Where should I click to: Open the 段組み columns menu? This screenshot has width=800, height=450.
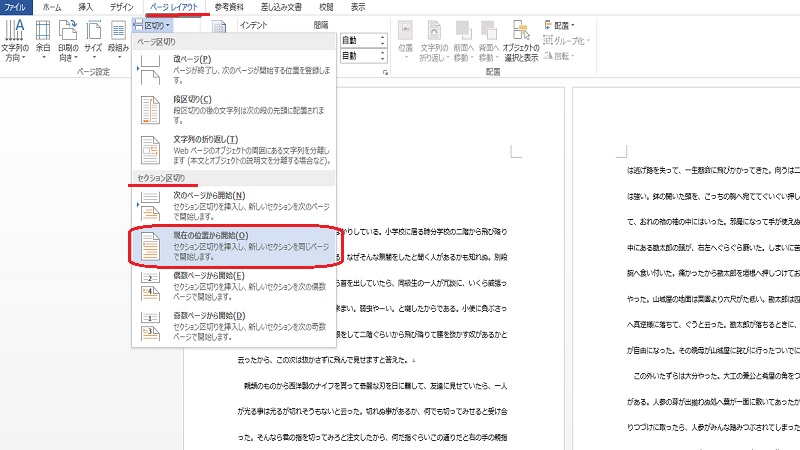point(118,41)
